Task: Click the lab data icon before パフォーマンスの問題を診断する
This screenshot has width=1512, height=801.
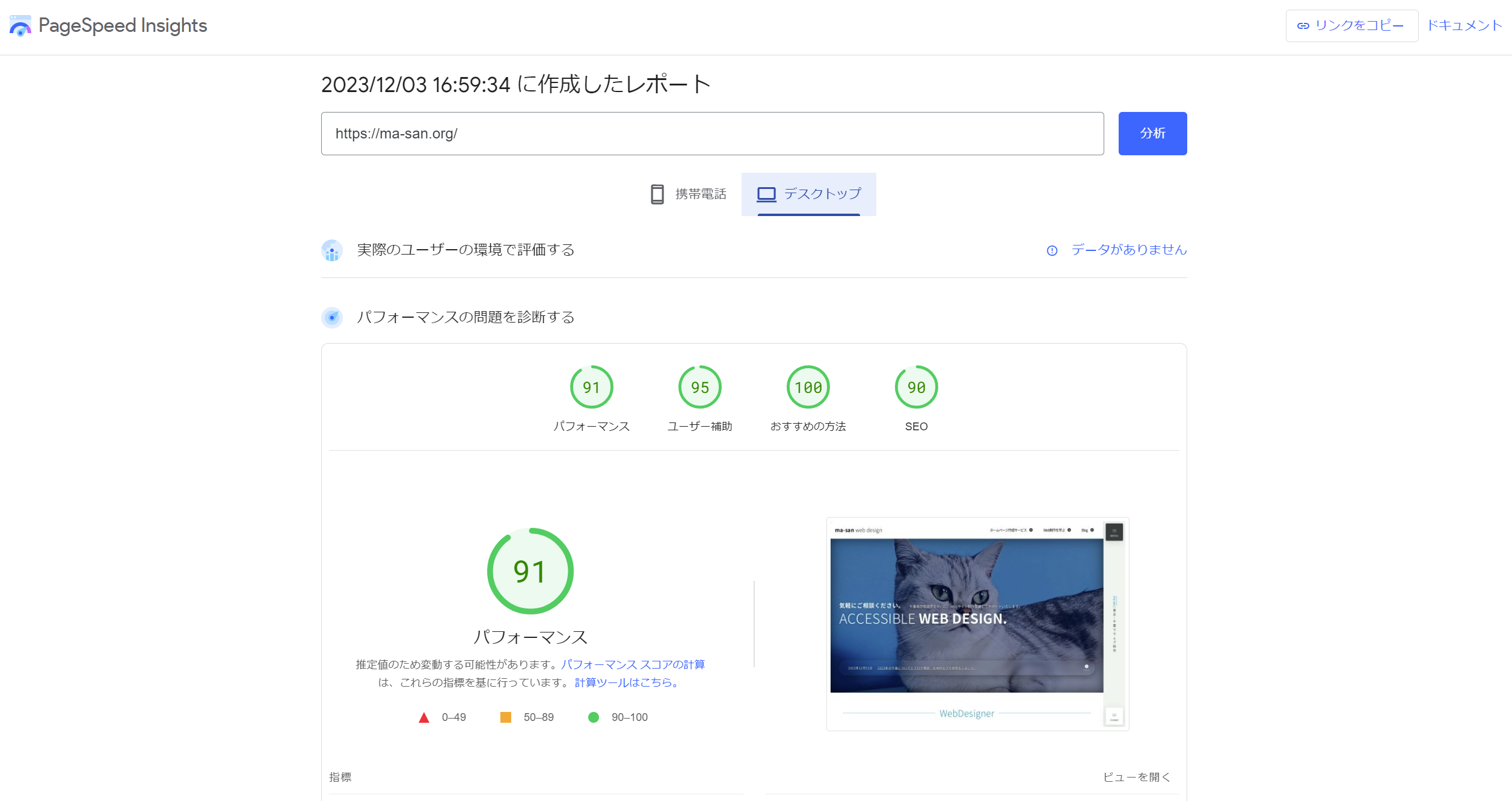Action: 331,317
